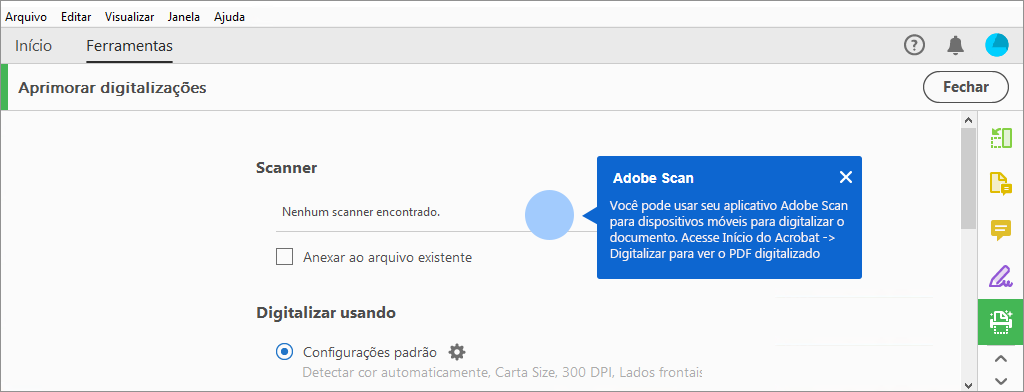The image size is (1024, 392).
Task: Click the scrollbar up arrow
Action: tap(968, 120)
